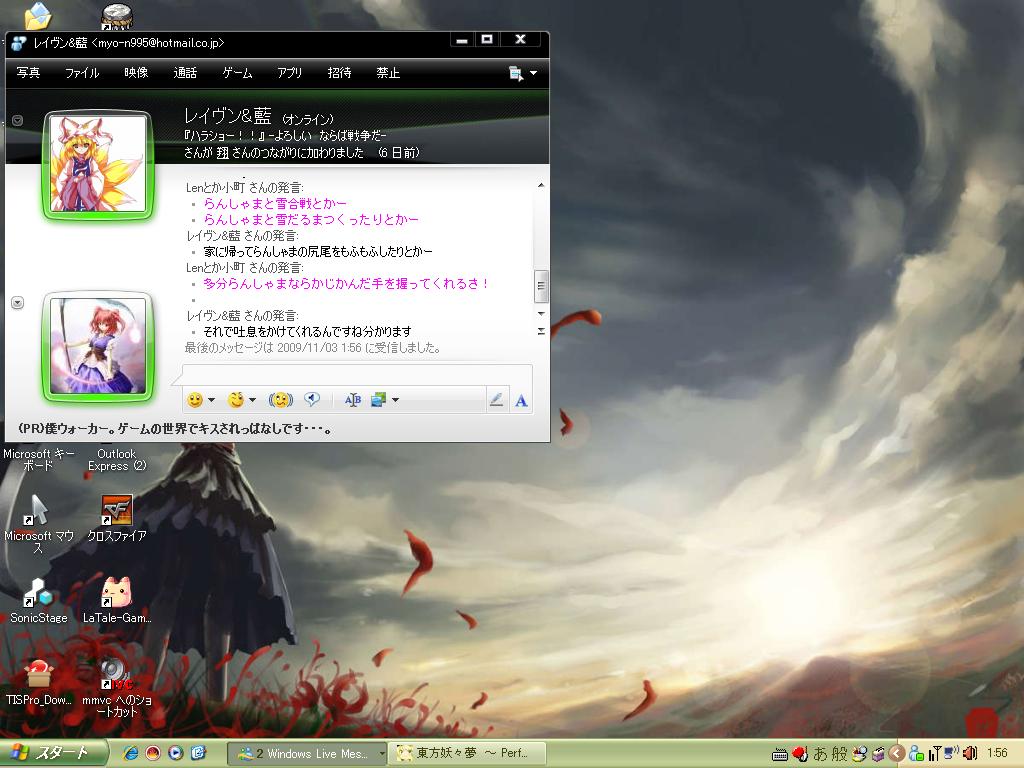This screenshot has height=768, width=1024.
Task: Expand hidden tray icons arrow
Action: tap(897, 754)
